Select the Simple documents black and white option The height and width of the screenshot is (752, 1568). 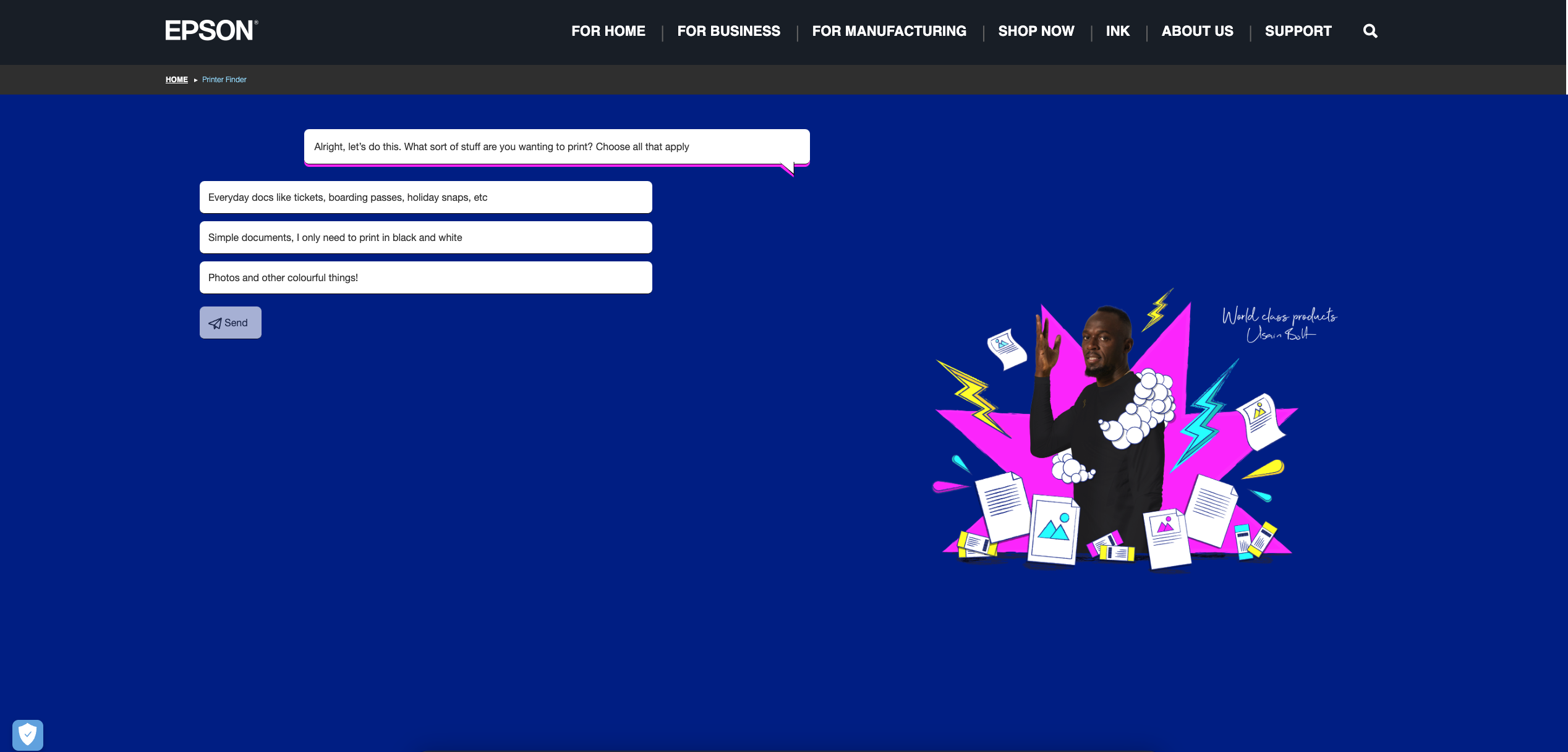425,237
